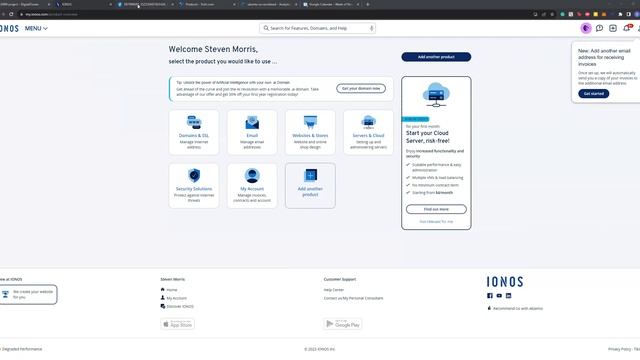640x360 pixels.
Task: Click Privacy Policy link in footer
Action: click(x=620, y=349)
